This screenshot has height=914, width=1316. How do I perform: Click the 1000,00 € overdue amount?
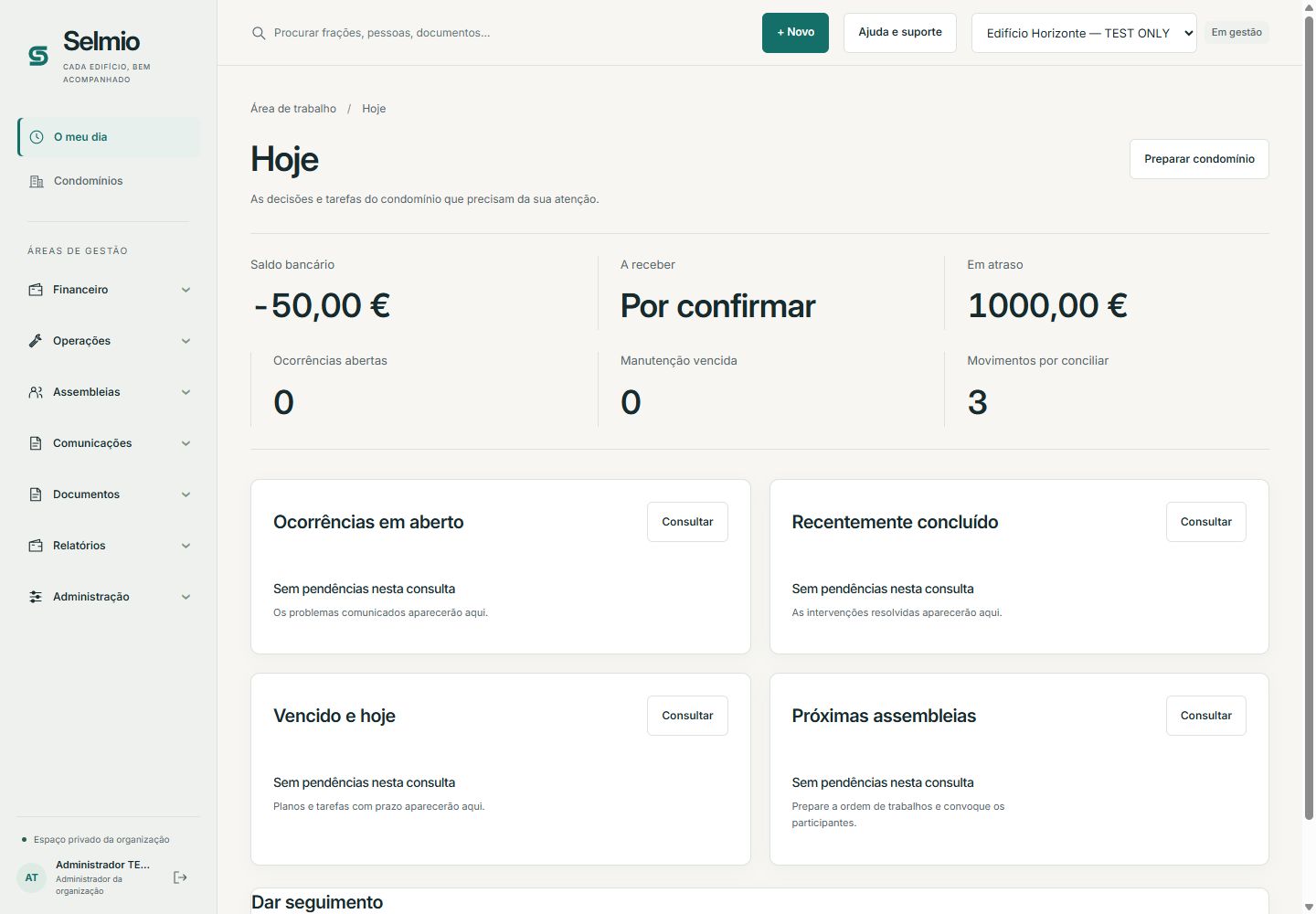[x=1047, y=305]
